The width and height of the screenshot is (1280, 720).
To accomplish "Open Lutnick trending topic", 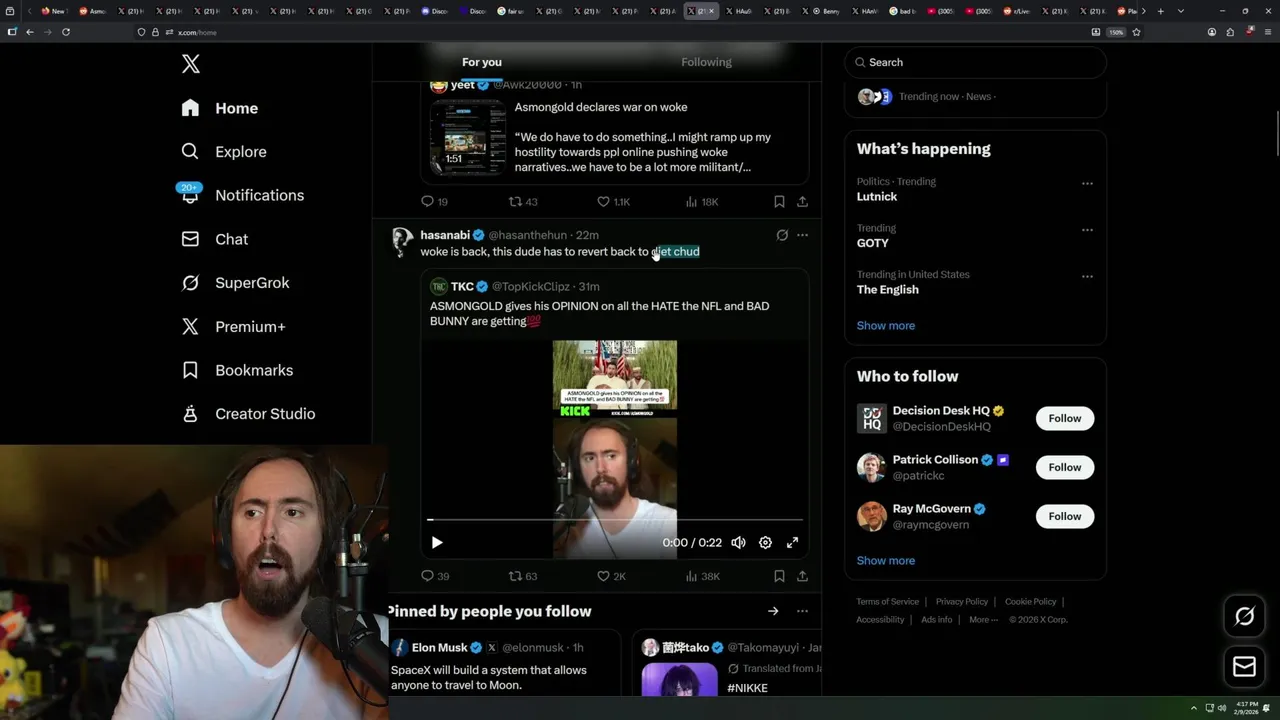I will [x=877, y=197].
